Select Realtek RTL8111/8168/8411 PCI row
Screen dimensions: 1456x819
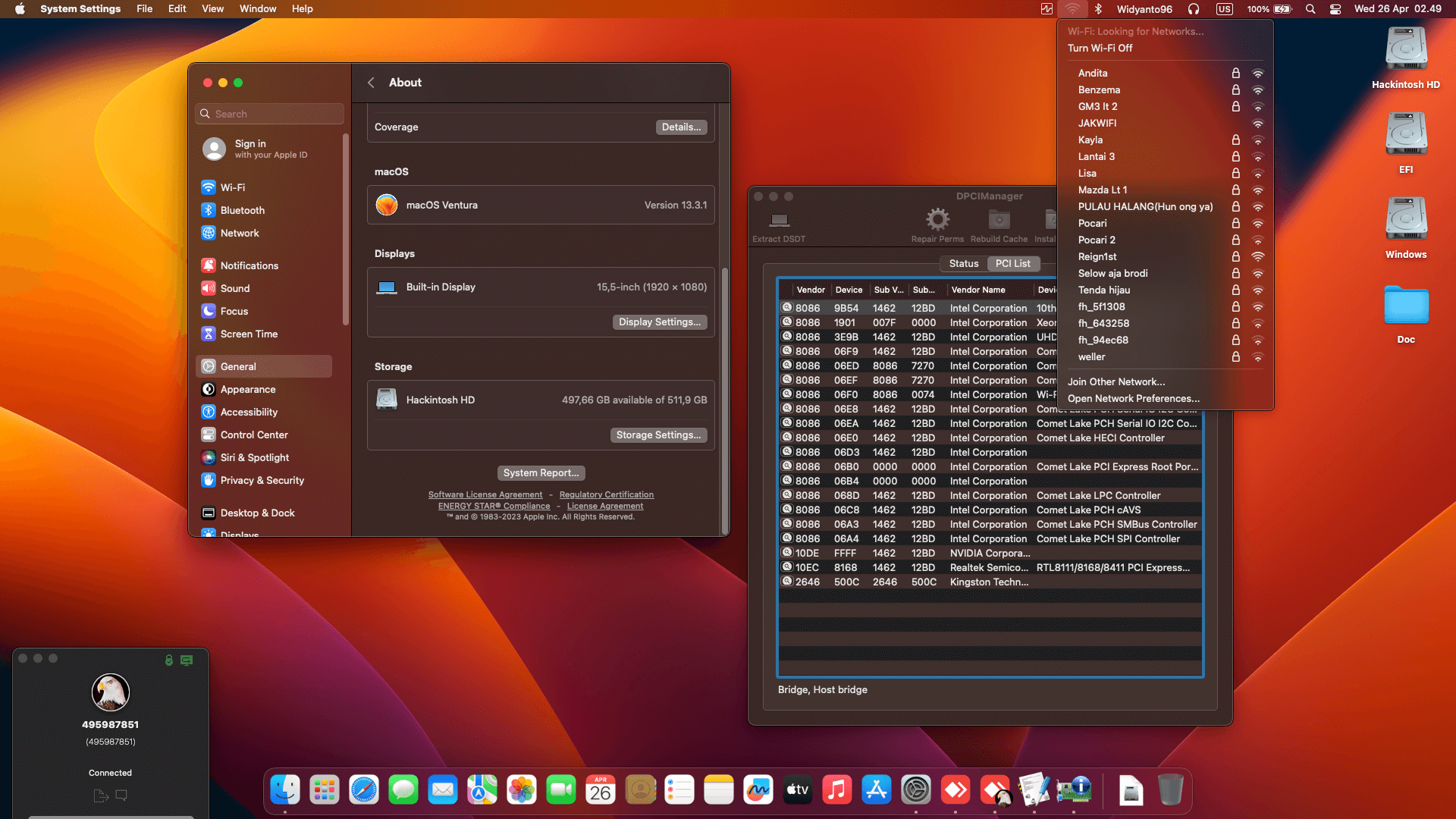(x=990, y=567)
